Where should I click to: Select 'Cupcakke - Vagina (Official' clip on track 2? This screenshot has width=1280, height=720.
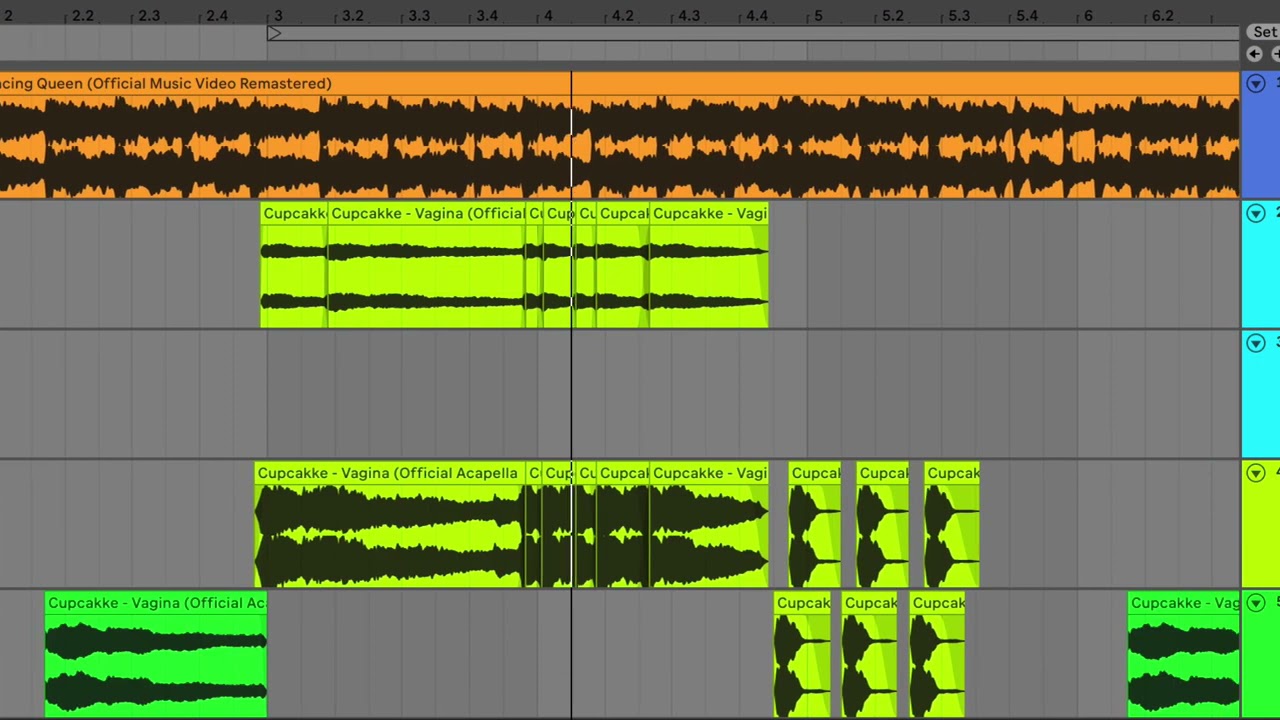pos(426,264)
